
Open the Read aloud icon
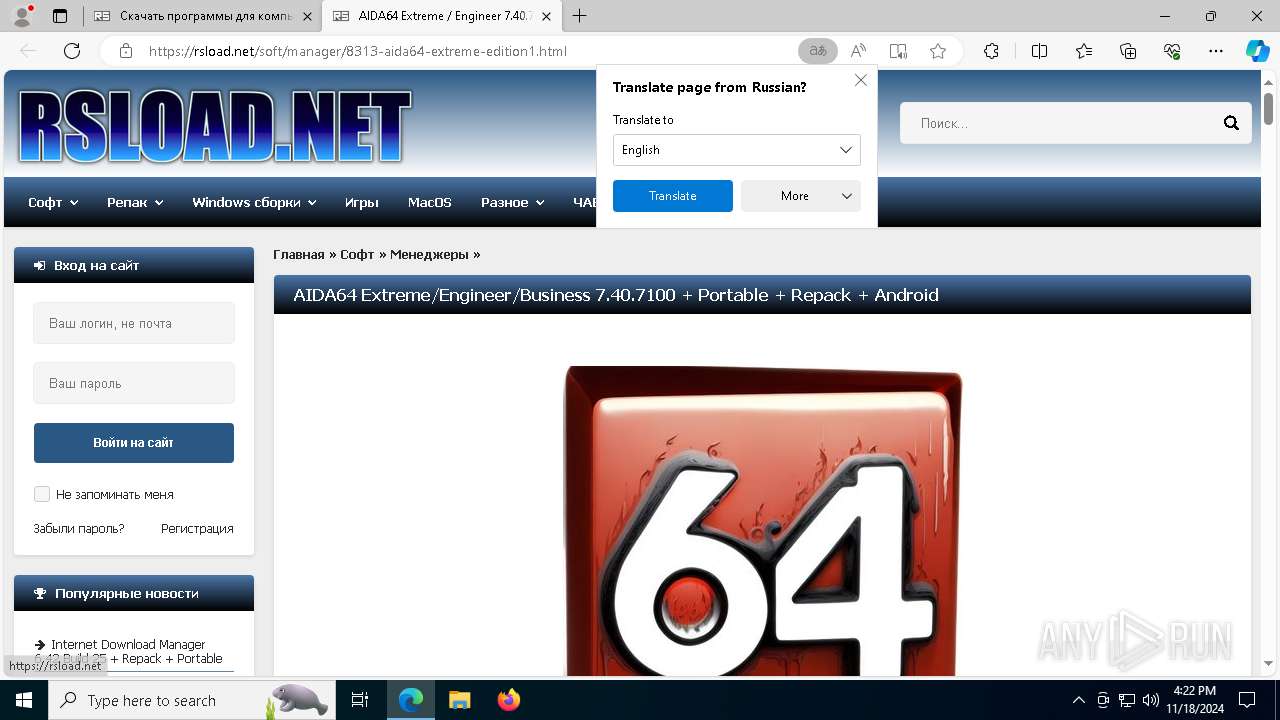point(858,51)
